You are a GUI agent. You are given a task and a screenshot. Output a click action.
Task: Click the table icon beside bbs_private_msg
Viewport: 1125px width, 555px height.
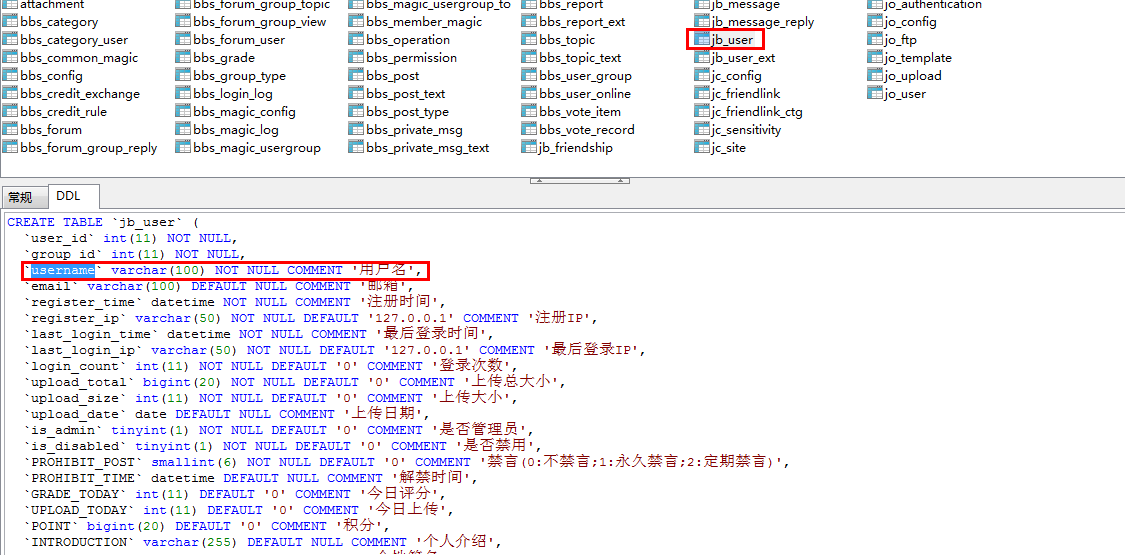pyautogui.click(x=356, y=130)
